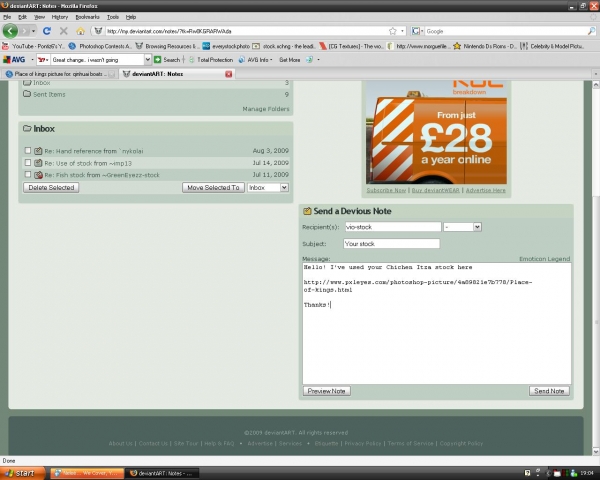Screen dimensions: 600x480
Task: Click the Send Note button
Action: pyautogui.click(x=549, y=391)
